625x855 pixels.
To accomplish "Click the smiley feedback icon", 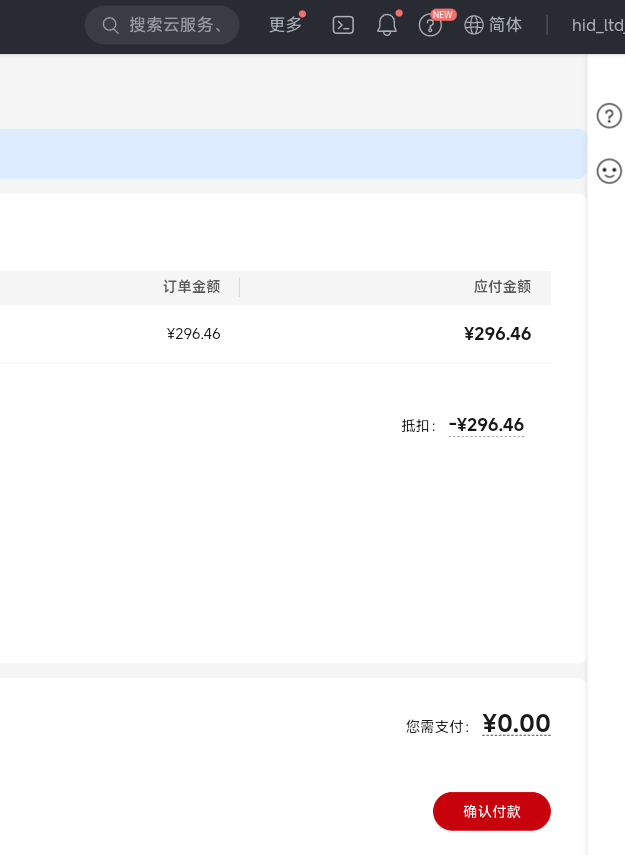I will click(x=609, y=171).
